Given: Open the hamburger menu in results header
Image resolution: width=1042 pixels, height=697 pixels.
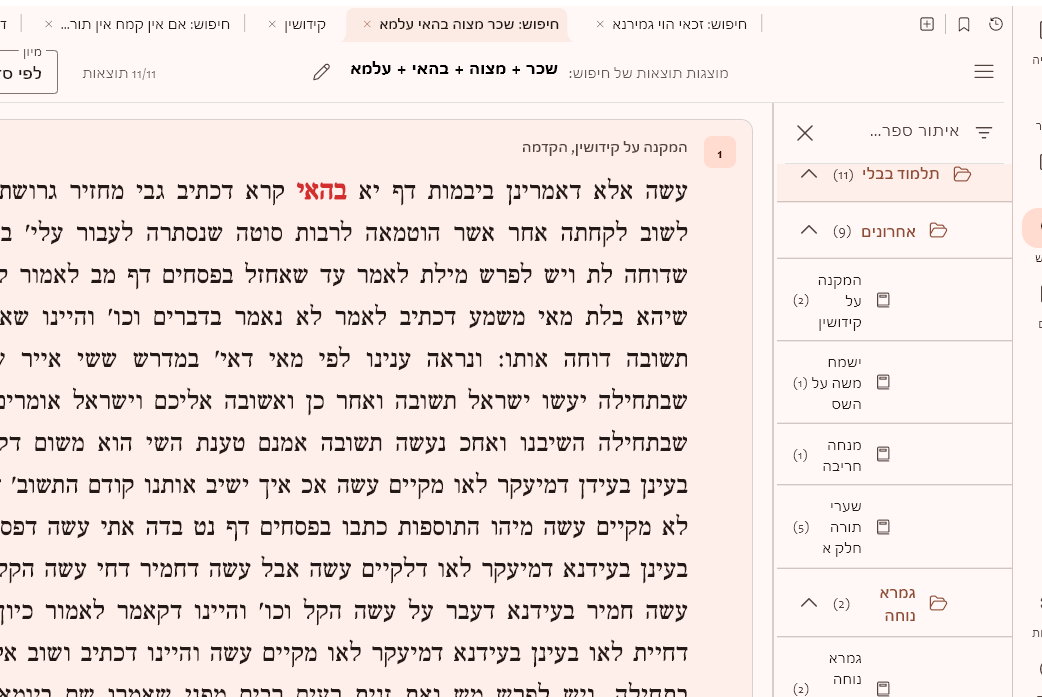Looking at the screenshot, I should [x=983, y=71].
